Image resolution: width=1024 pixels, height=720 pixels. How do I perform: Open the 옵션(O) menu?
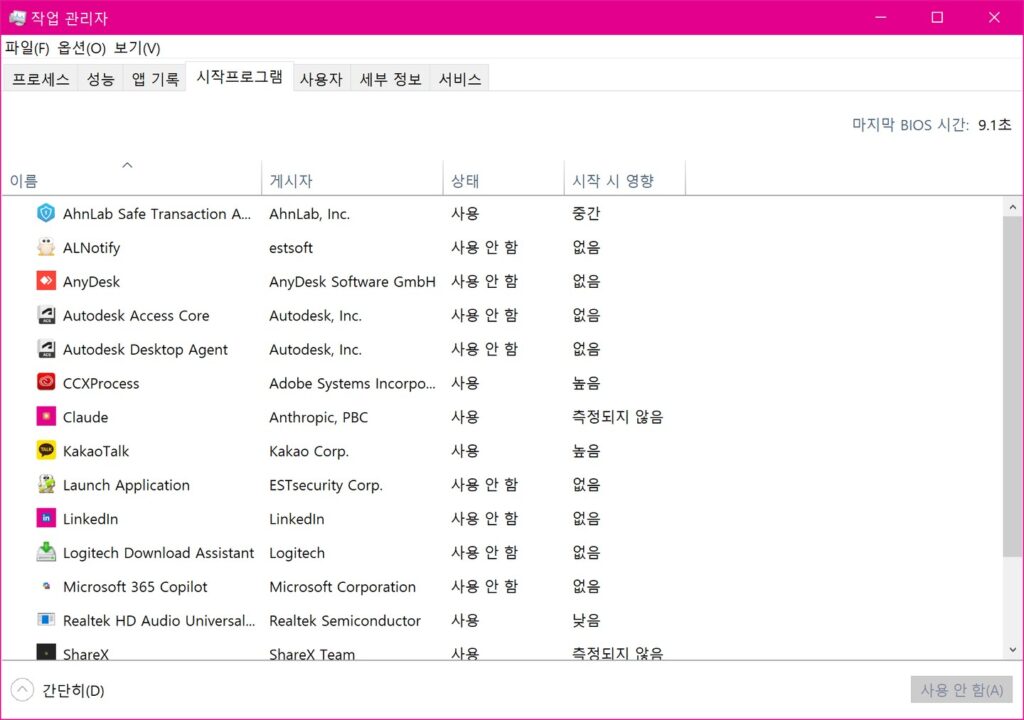click(x=81, y=48)
